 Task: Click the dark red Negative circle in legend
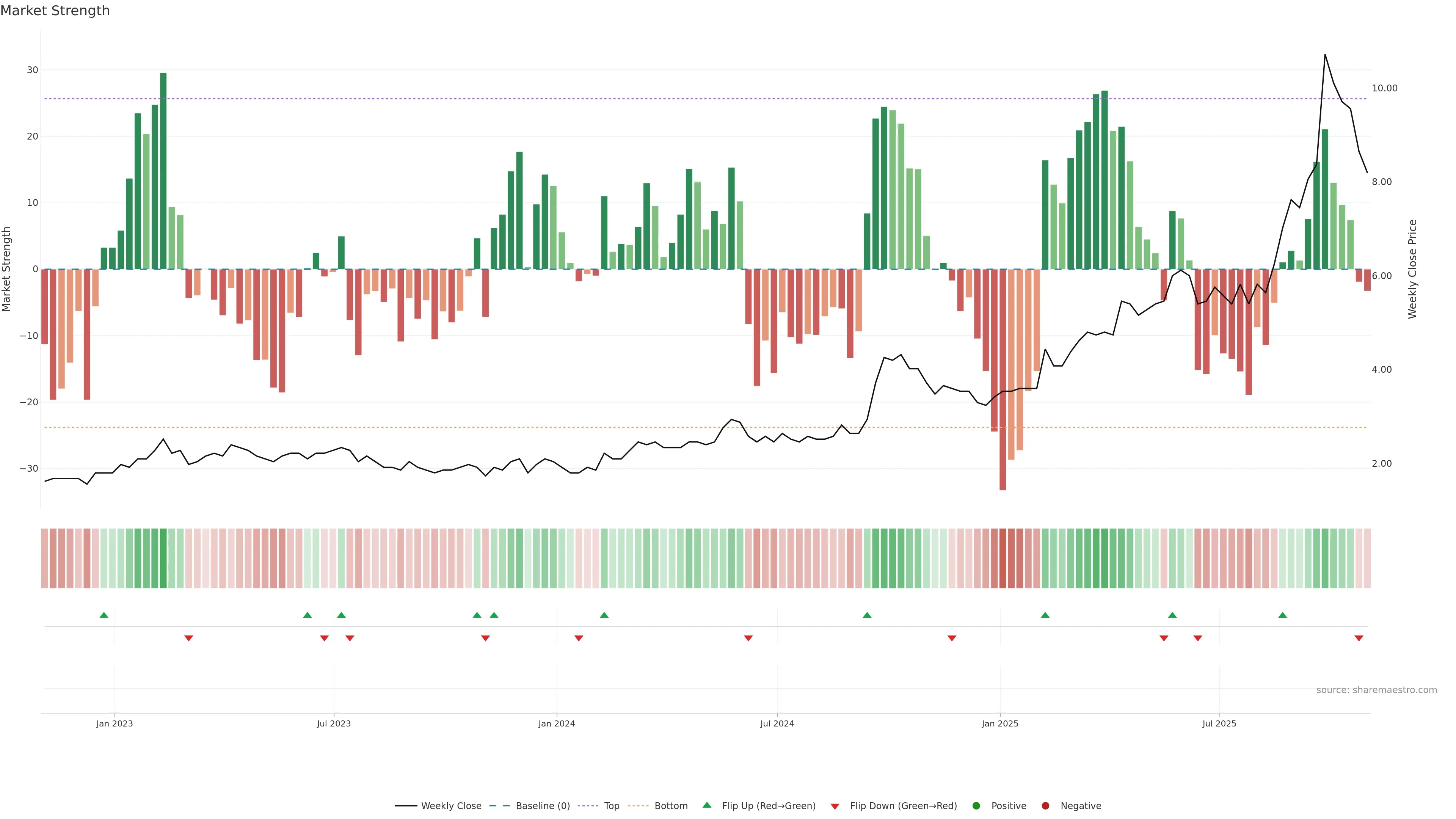(x=1045, y=806)
